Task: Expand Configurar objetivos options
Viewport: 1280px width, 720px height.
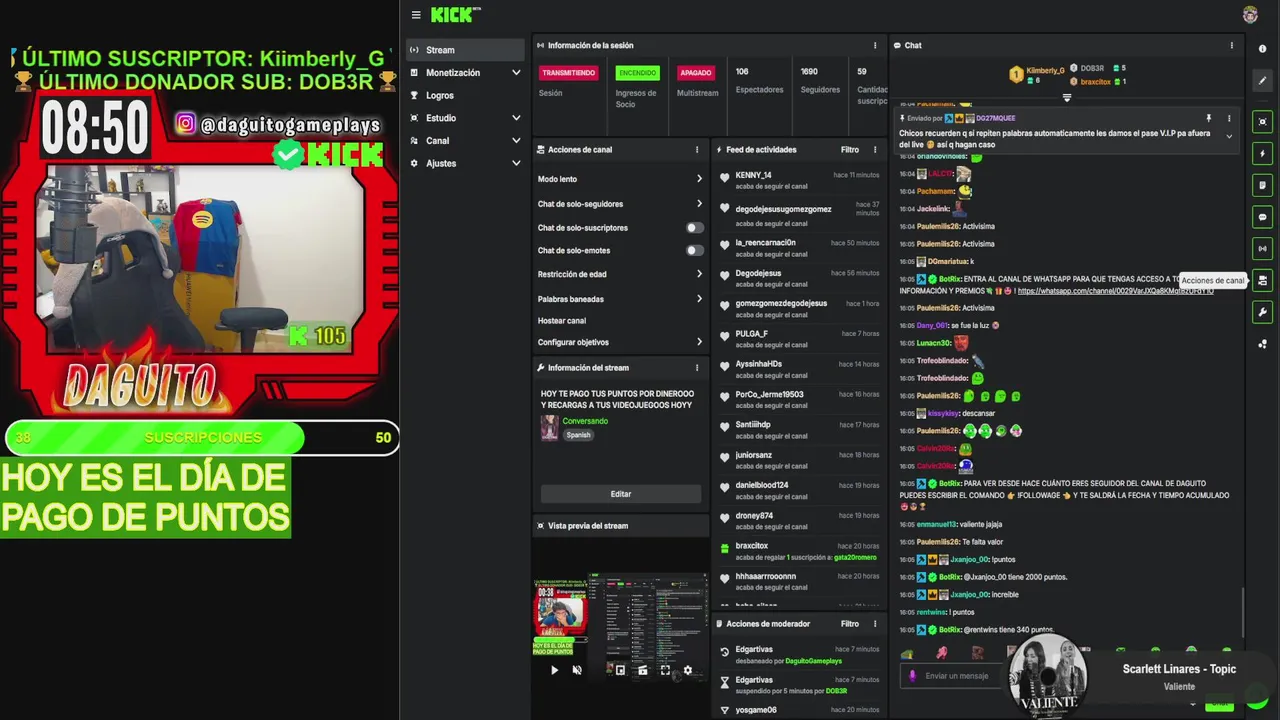Action: click(x=699, y=342)
